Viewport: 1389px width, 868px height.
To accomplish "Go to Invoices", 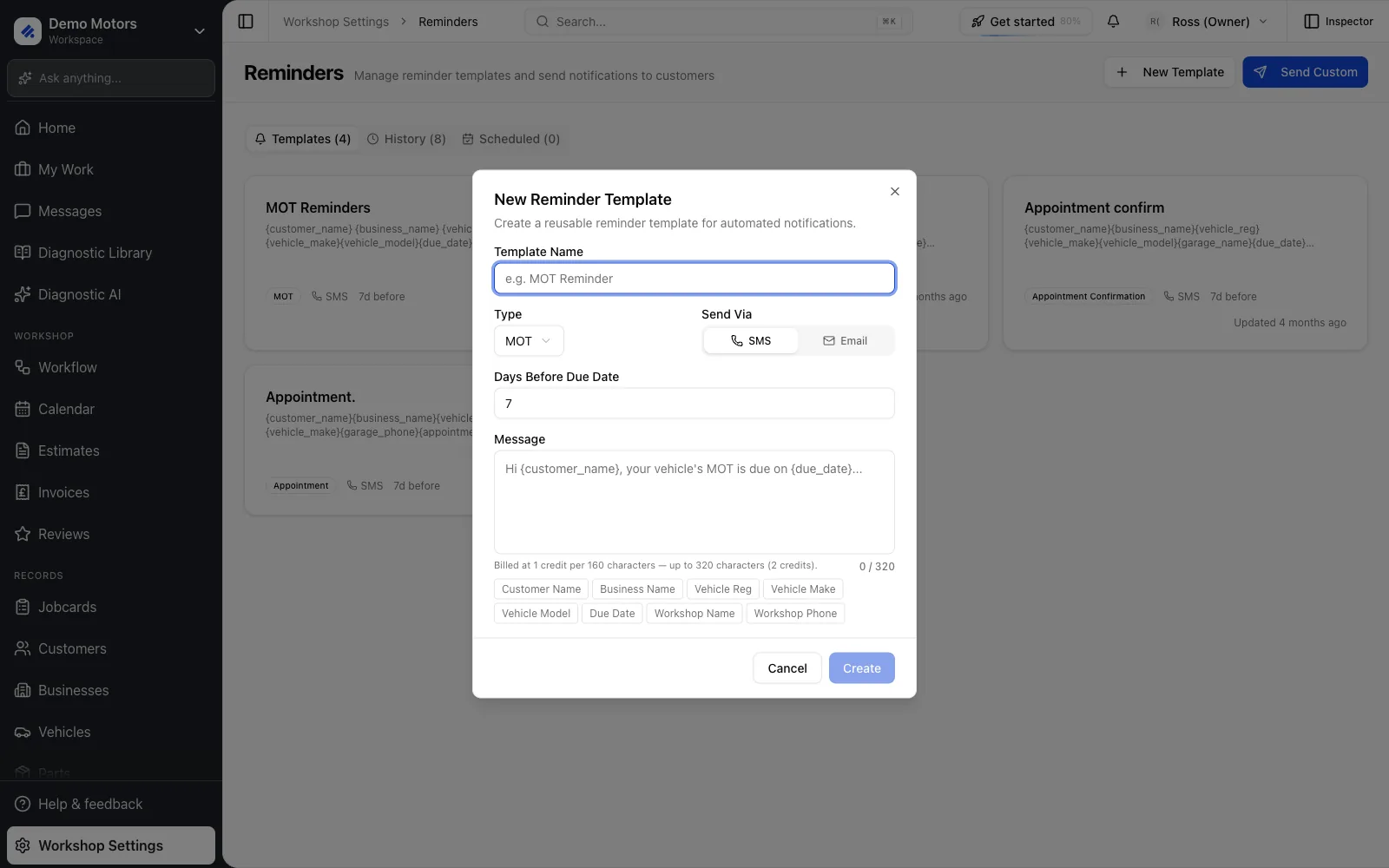I will (111, 492).
